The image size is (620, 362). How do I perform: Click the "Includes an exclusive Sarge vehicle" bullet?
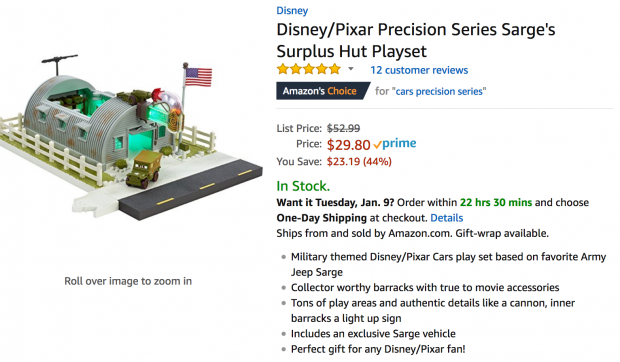[x=373, y=334]
